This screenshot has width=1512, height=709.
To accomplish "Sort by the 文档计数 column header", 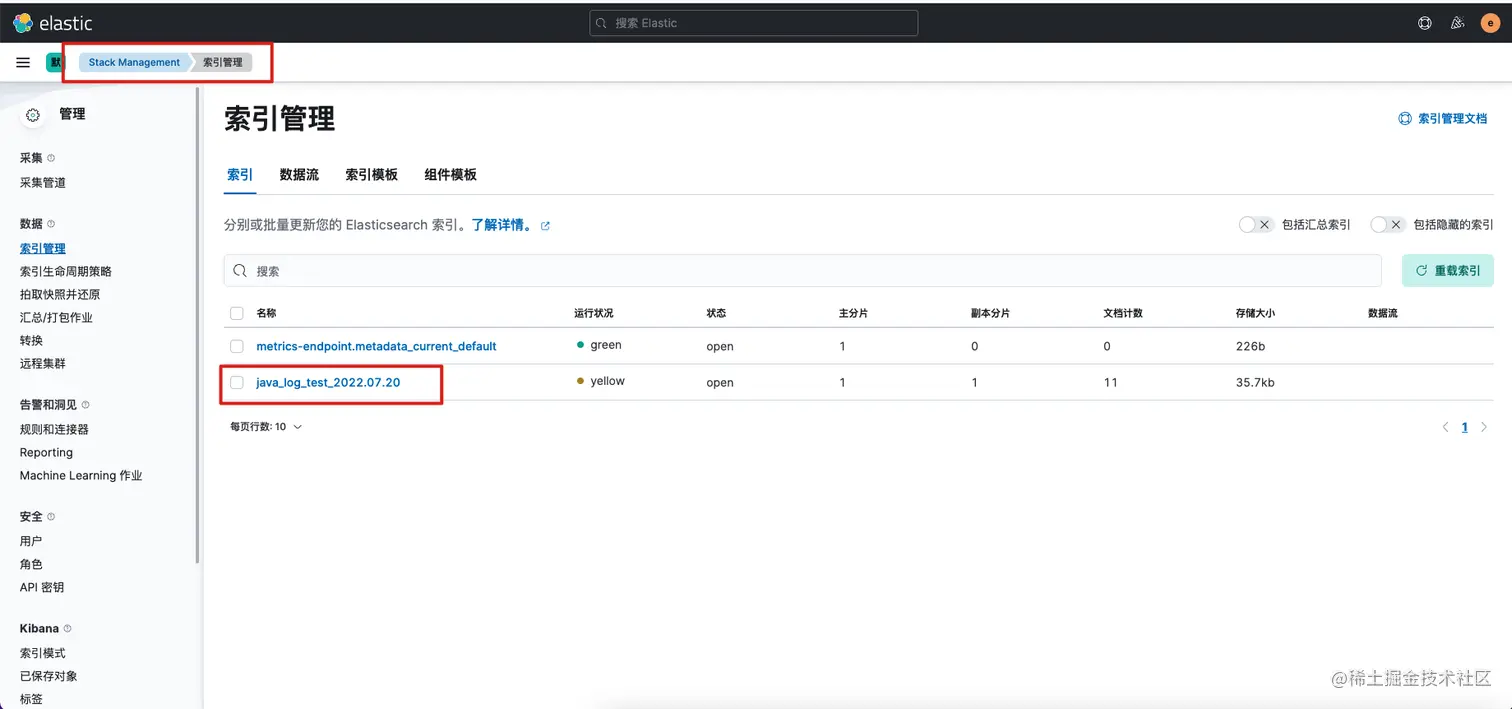I will [1123, 313].
